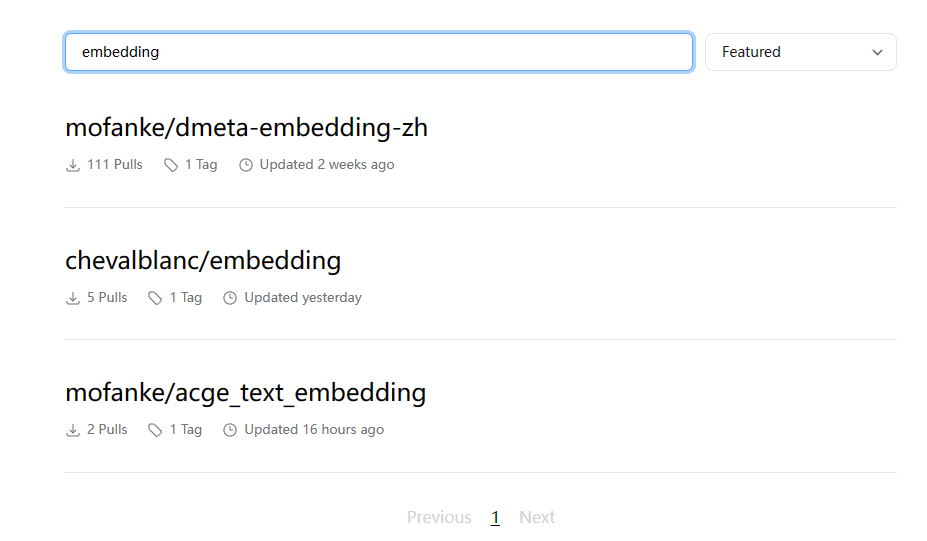The image size is (927, 541).
Task: Open the Featured sort dropdown
Action: 800,52
